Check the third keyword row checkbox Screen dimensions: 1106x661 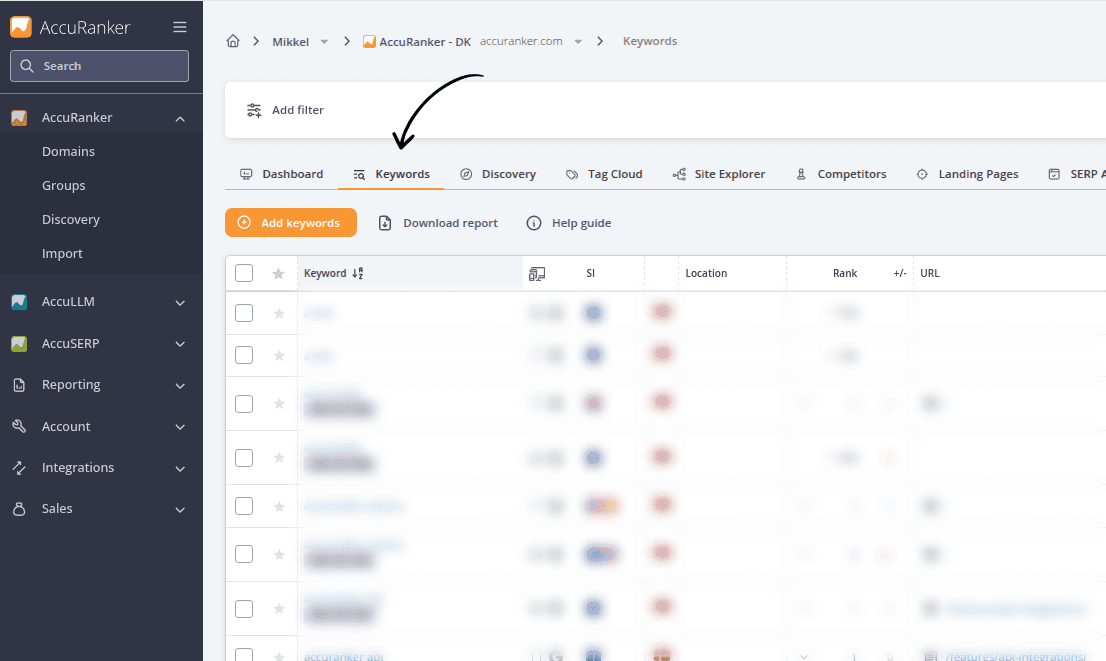point(244,404)
